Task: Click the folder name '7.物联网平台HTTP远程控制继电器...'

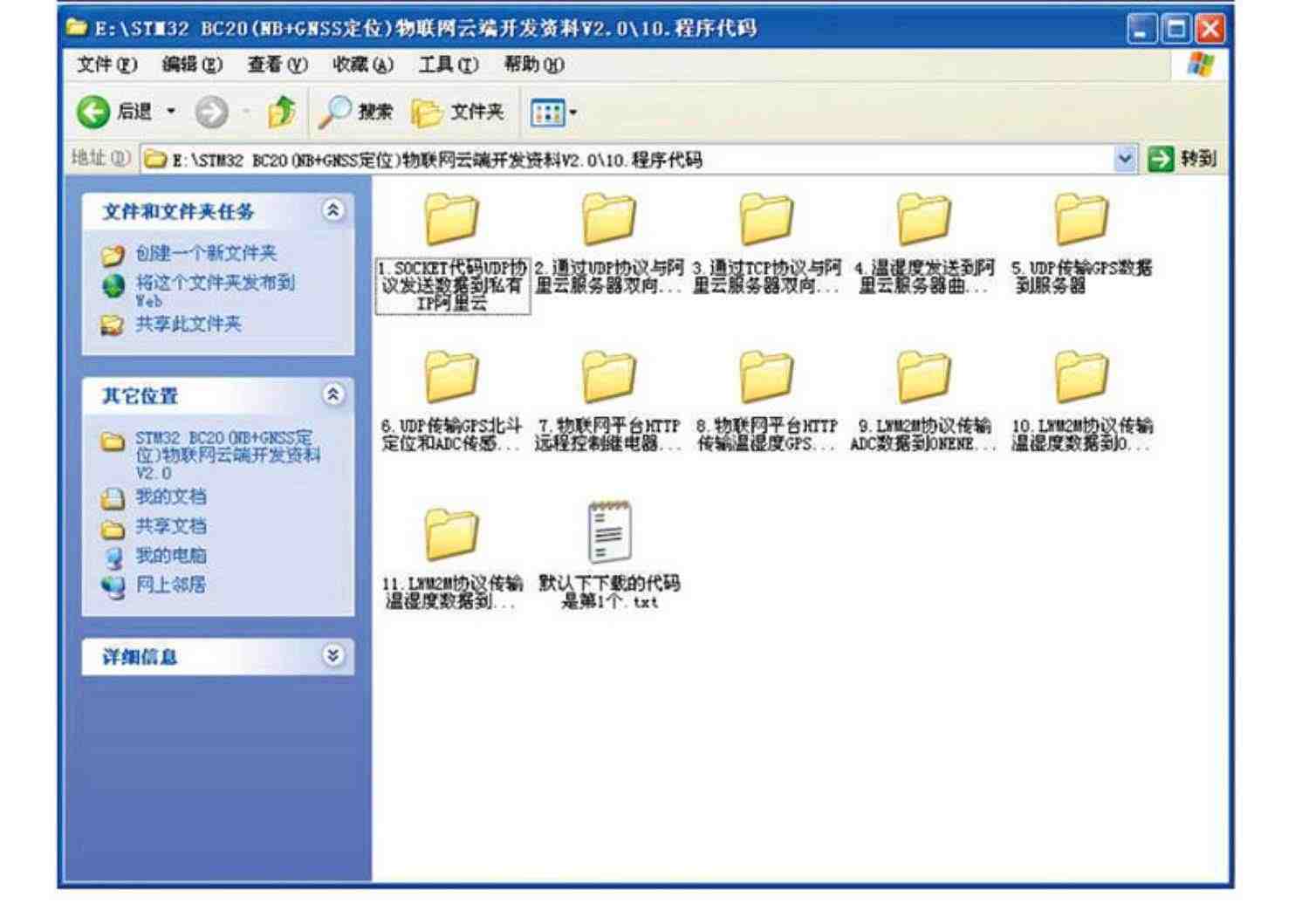Action: coord(609,435)
